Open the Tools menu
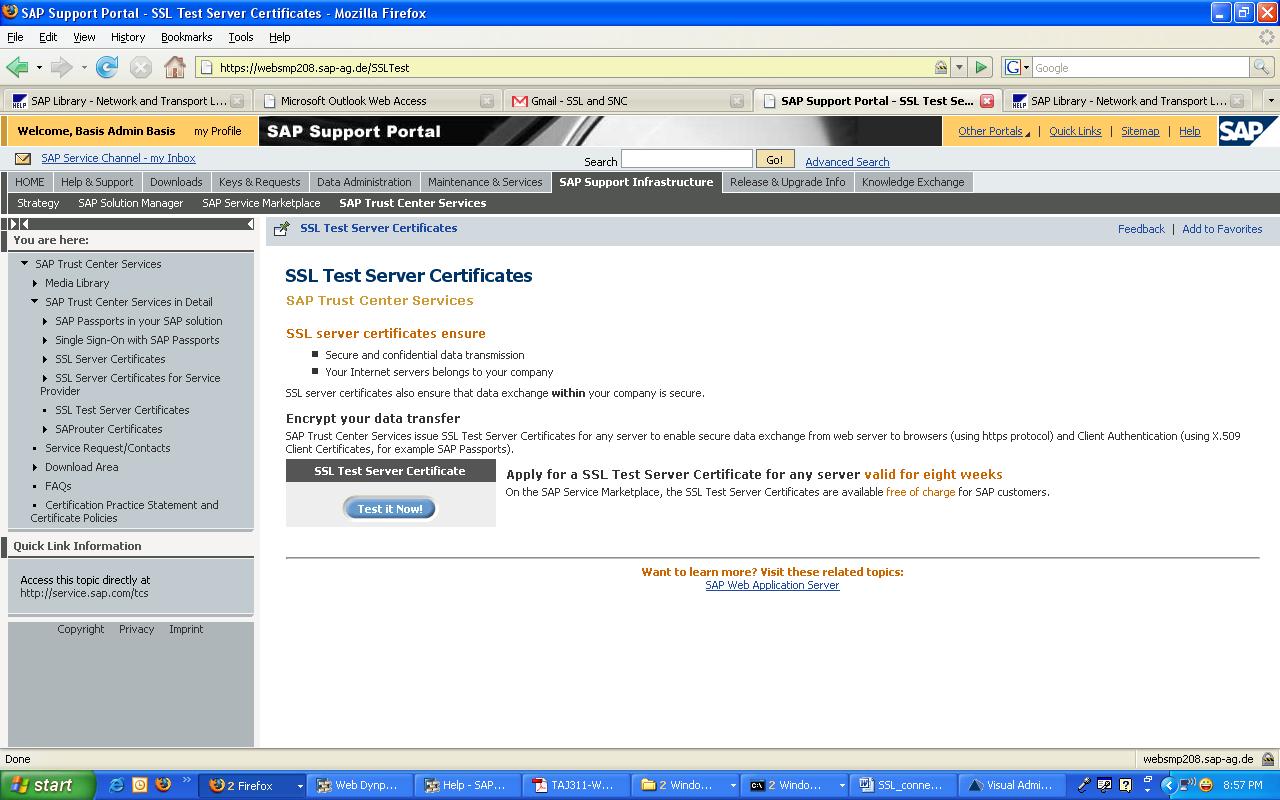The width and height of the screenshot is (1280, 800). [x=240, y=37]
